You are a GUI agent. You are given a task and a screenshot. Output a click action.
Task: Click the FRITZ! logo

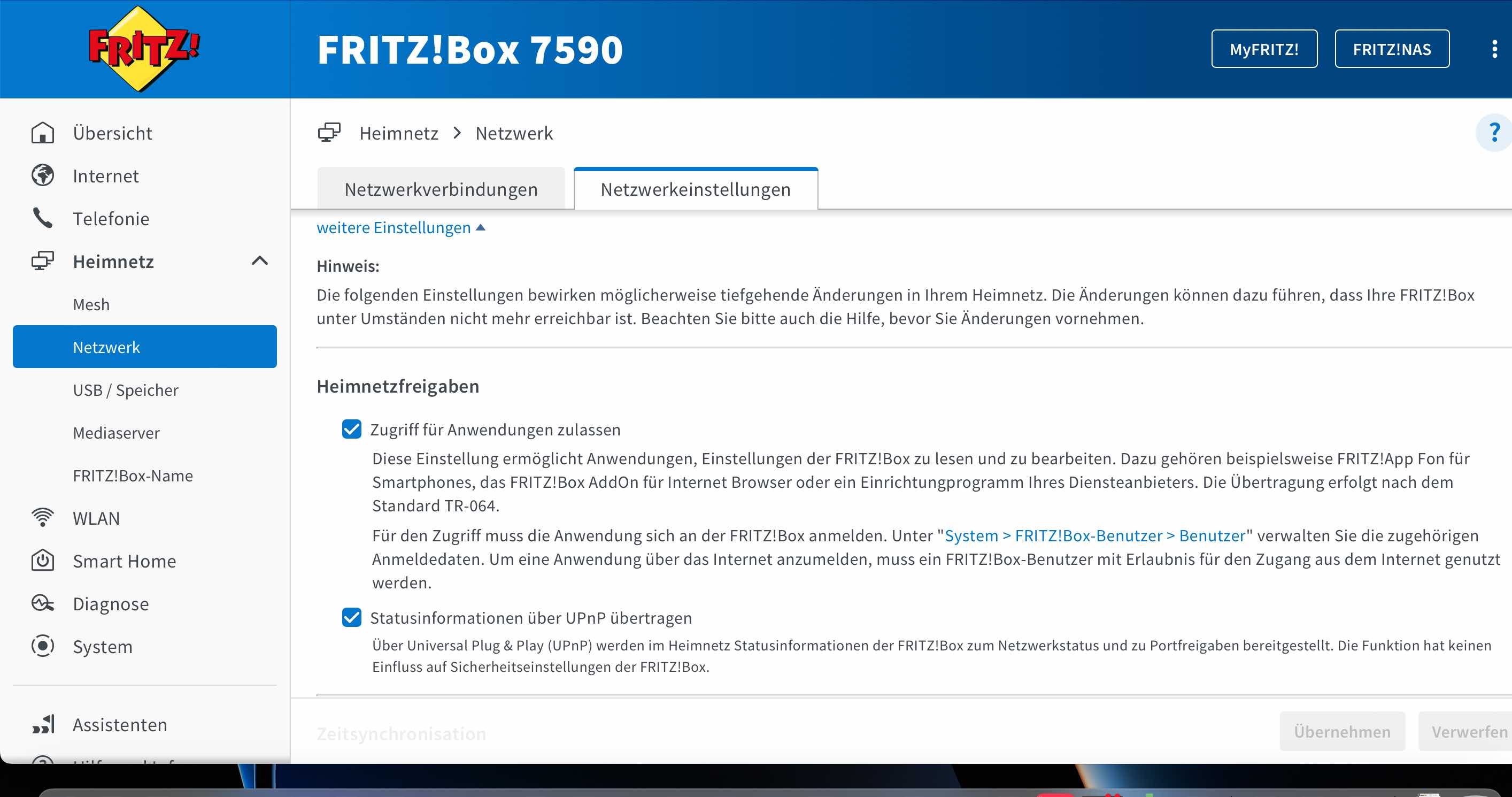point(144,49)
